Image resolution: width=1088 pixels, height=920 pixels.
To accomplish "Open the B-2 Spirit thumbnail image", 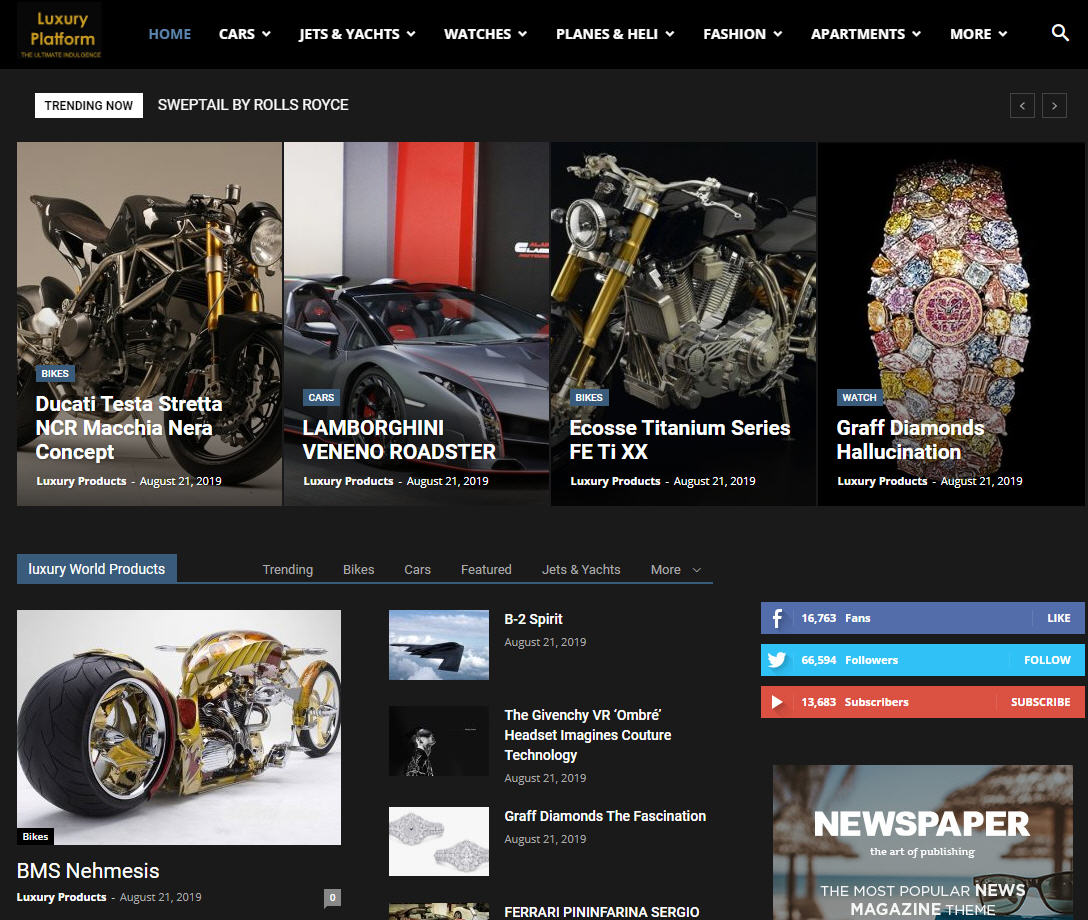I will pyautogui.click(x=438, y=645).
